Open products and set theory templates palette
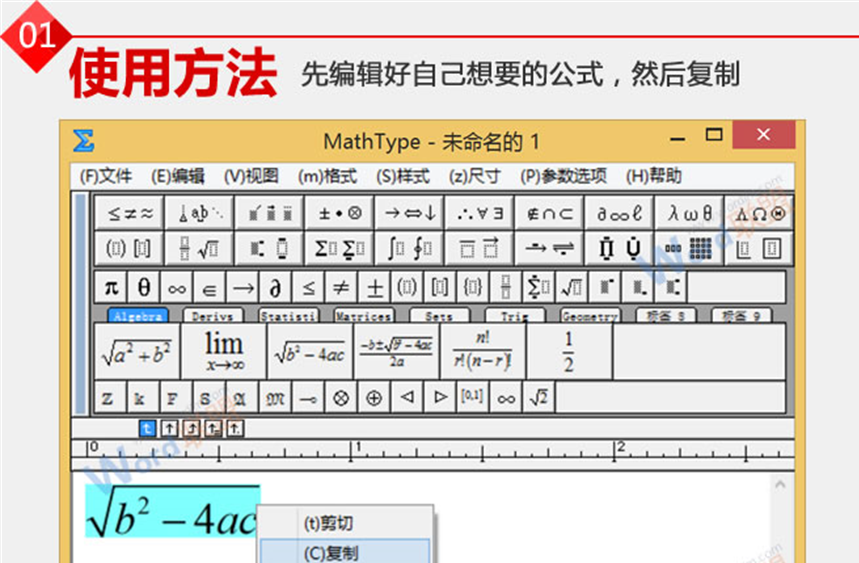This screenshot has height=563, width=859. tap(619, 248)
